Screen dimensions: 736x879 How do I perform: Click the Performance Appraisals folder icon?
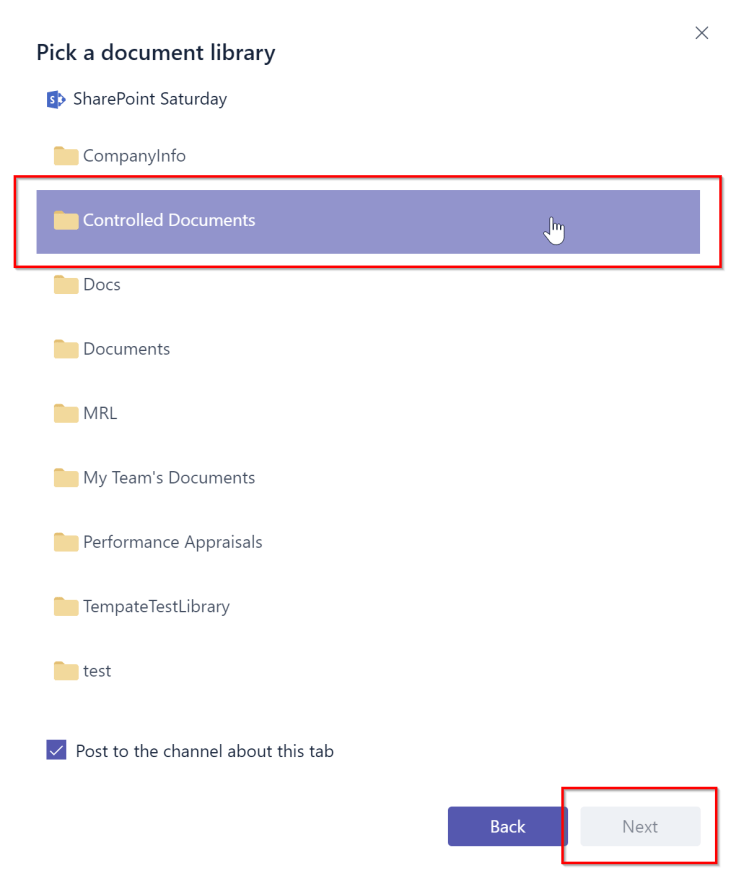tap(66, 542)
